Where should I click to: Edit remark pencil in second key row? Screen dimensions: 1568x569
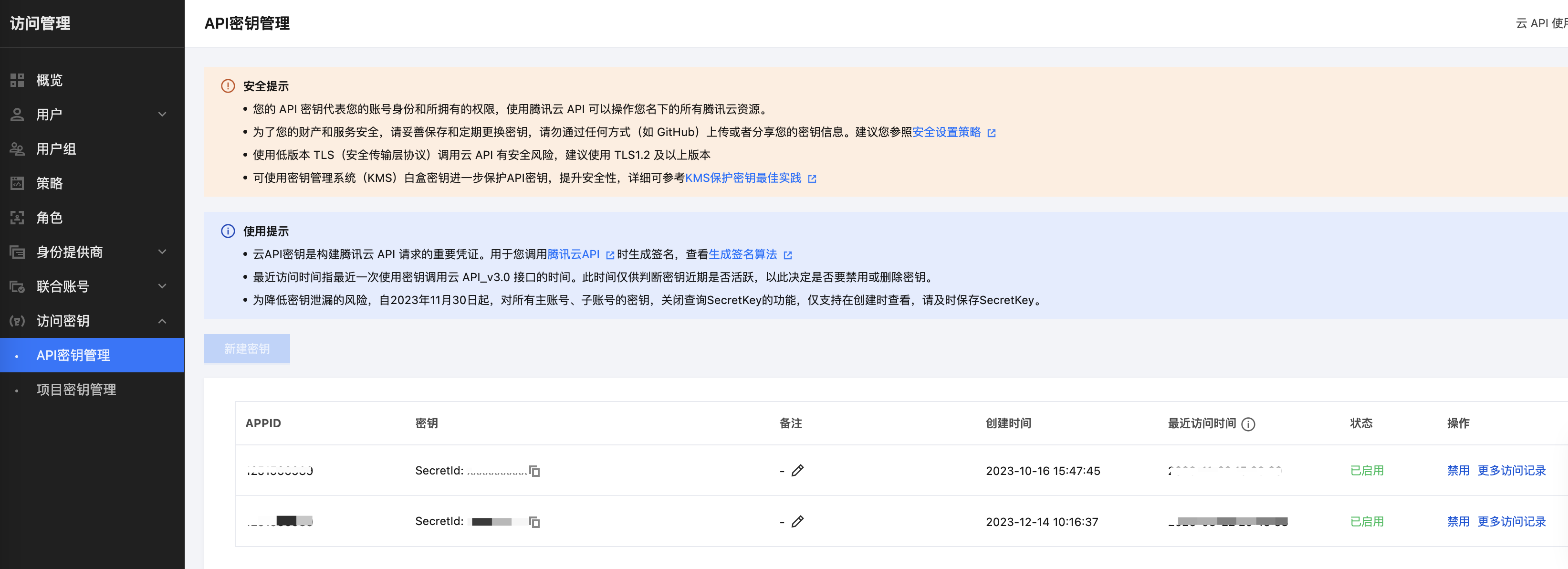[x=797, y=521]
